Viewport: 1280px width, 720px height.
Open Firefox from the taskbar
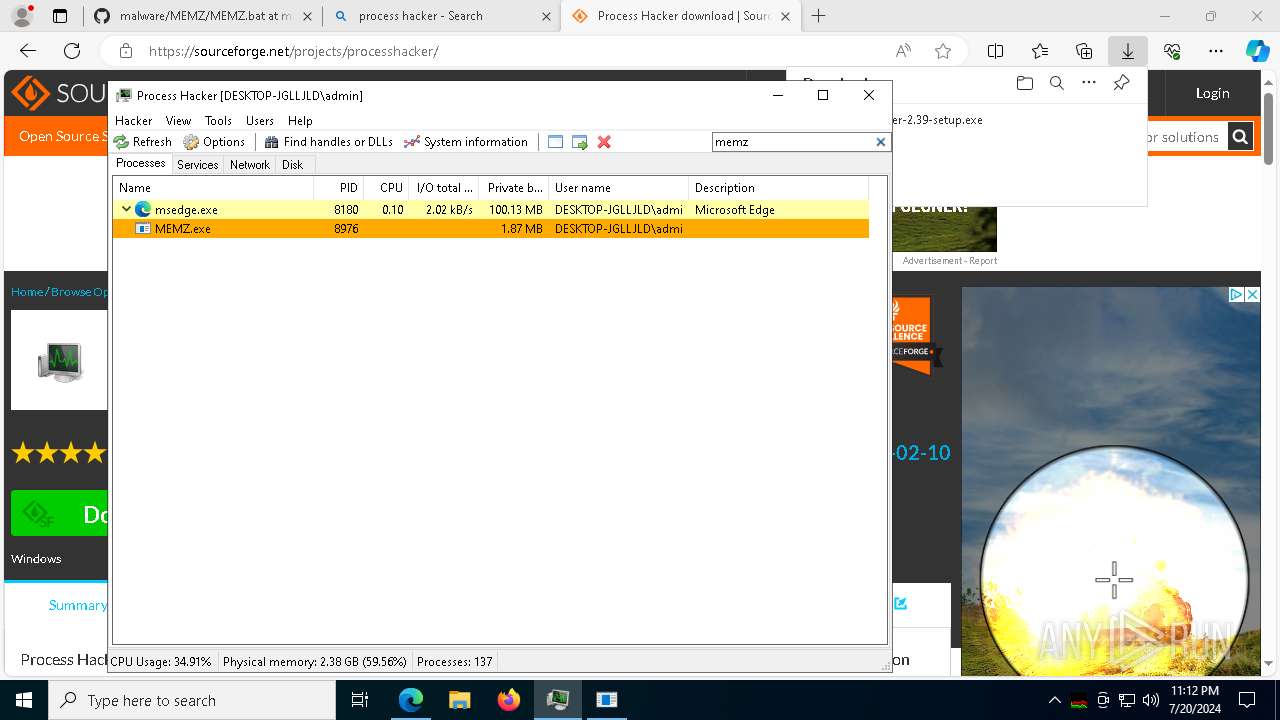(509, 700)
